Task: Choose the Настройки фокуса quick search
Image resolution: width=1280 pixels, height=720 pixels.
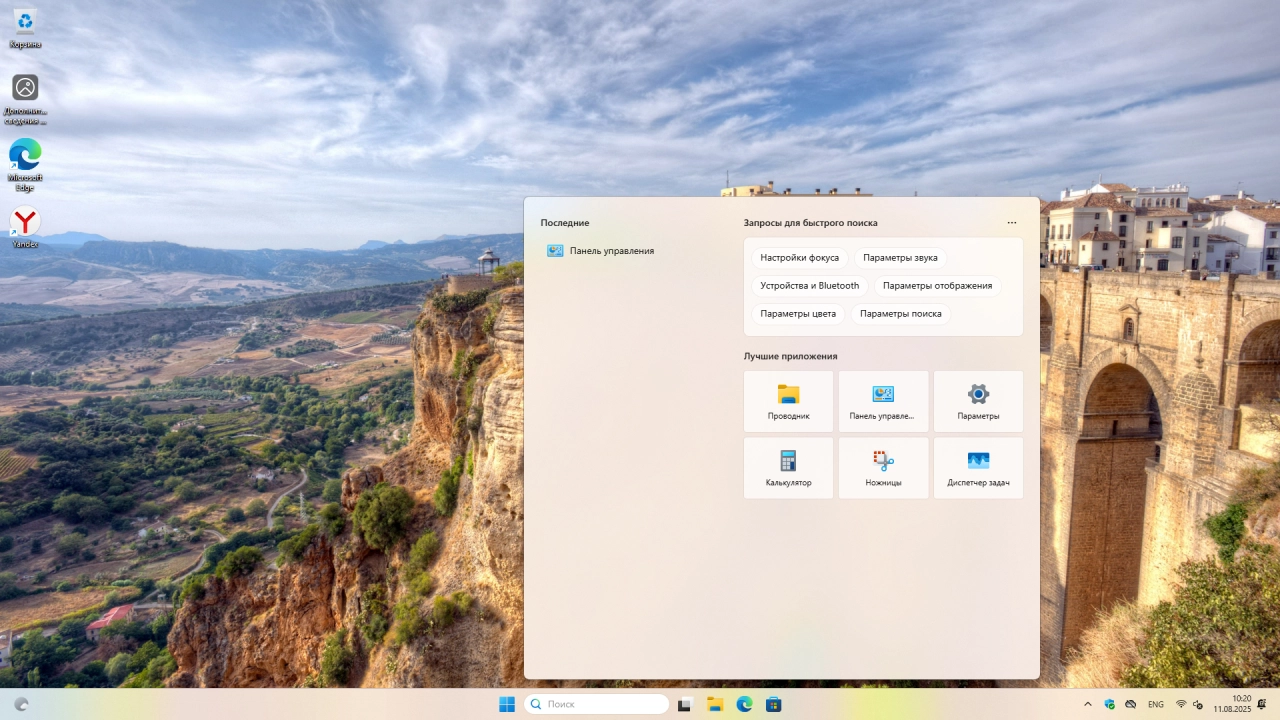Action: click(799, 258)
